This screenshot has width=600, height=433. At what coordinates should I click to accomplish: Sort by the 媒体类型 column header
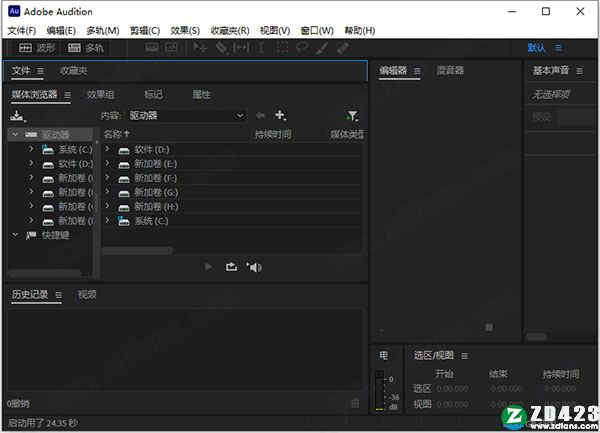coord(347,134)
